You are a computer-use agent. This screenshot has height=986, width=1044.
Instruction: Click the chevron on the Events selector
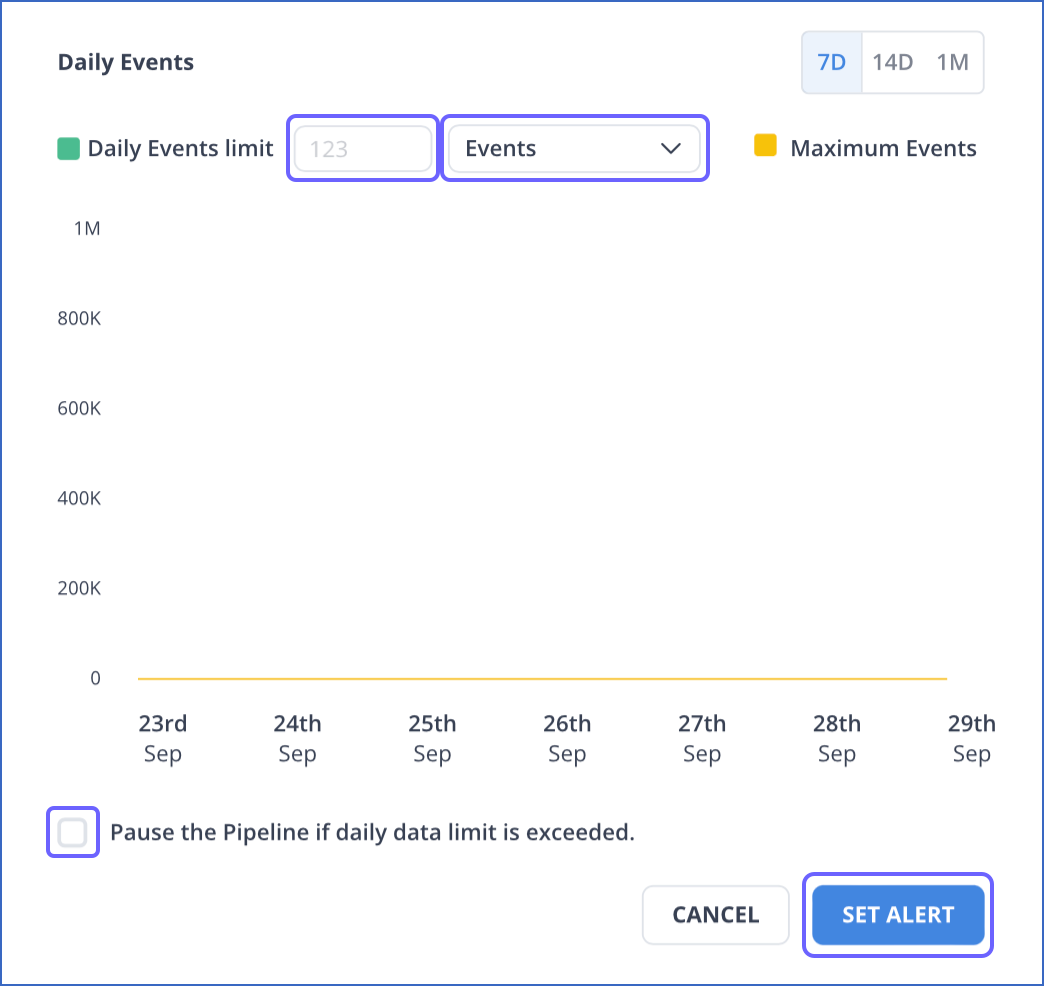pos(672,148)
